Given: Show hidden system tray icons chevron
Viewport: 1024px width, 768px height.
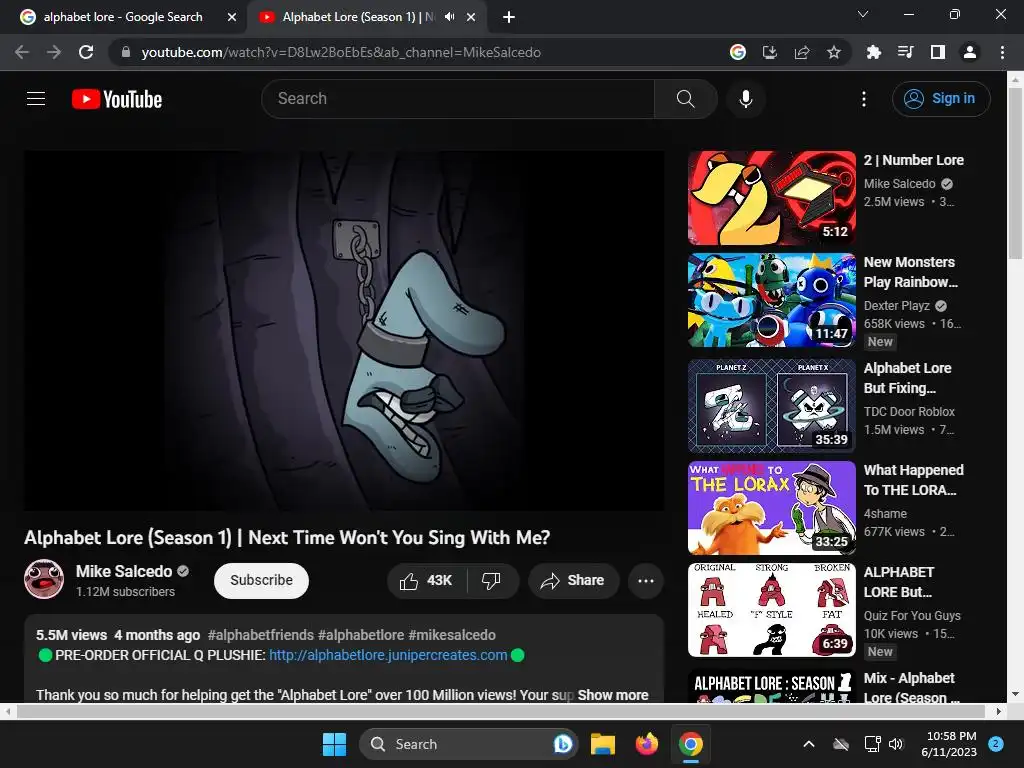Looking at the screenshot, I should [x=808, y=744].
